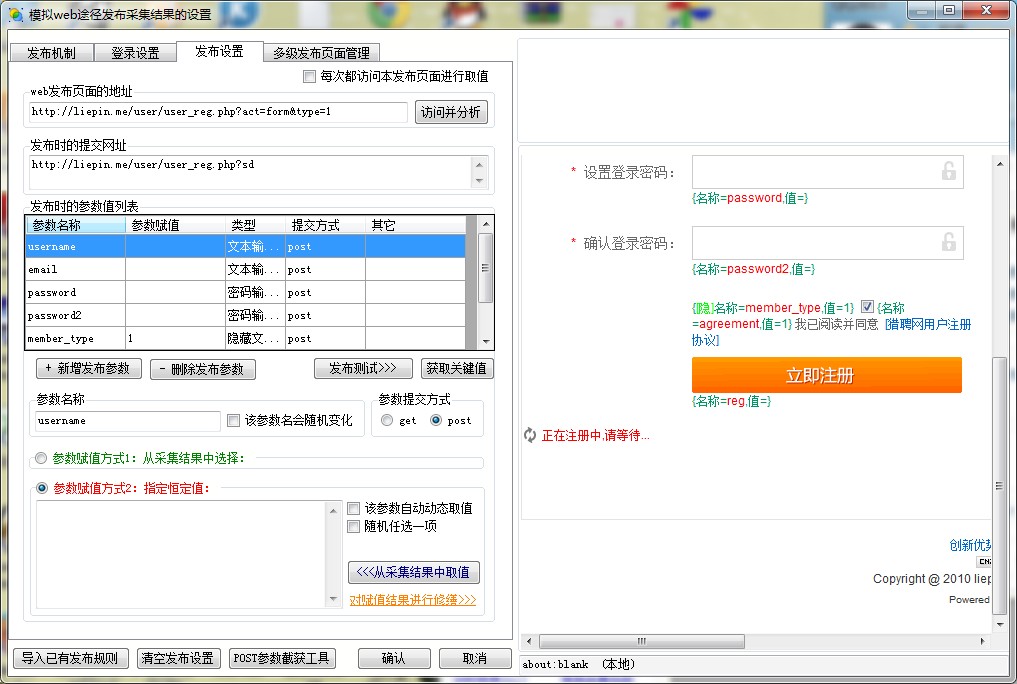This screenshot has height=684, width=1017.
Task: Switch to 登录设置 tab
Action: (x=135, y=53)
